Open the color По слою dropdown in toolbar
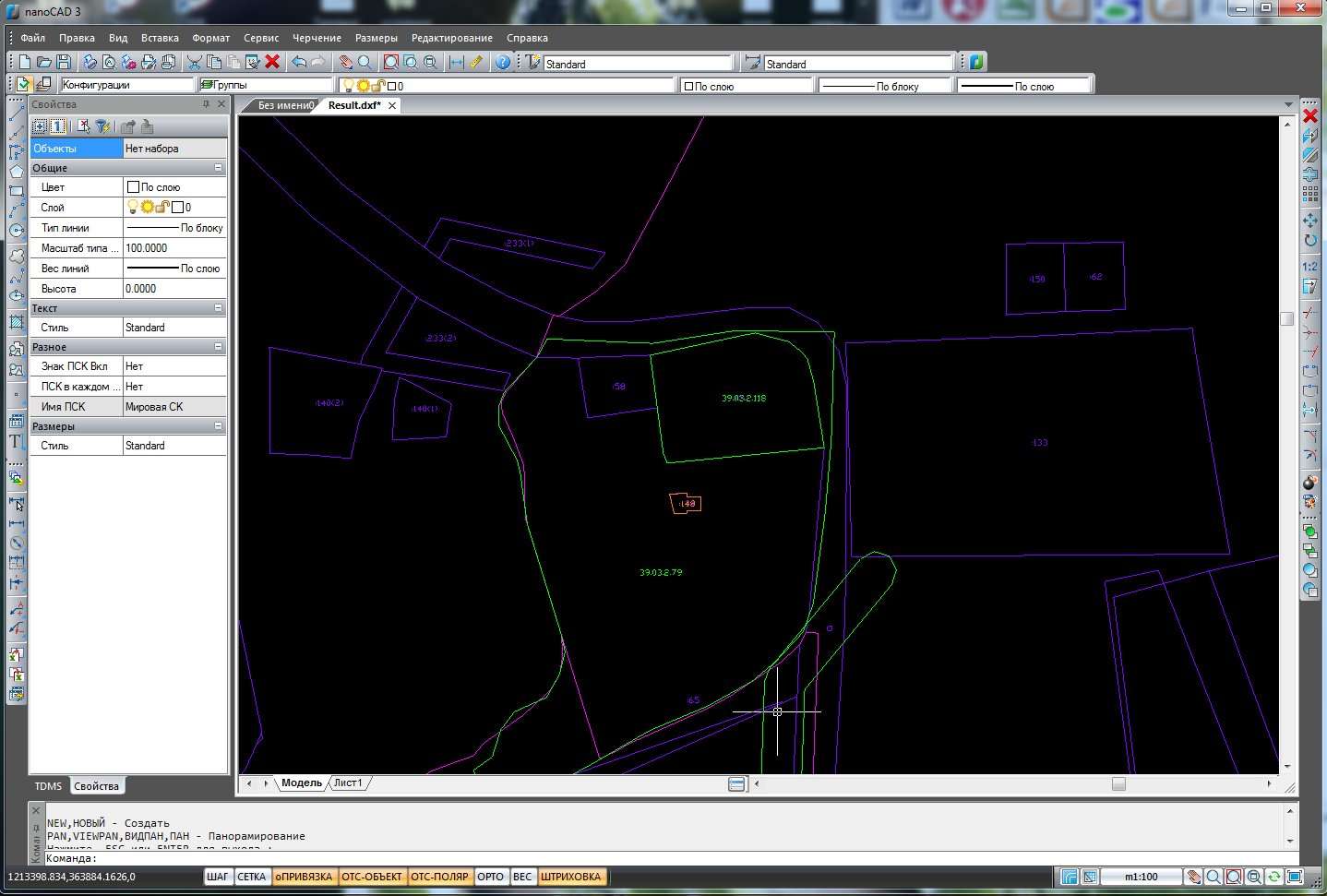The image size is (1327, 896). [x=747, y=86]
